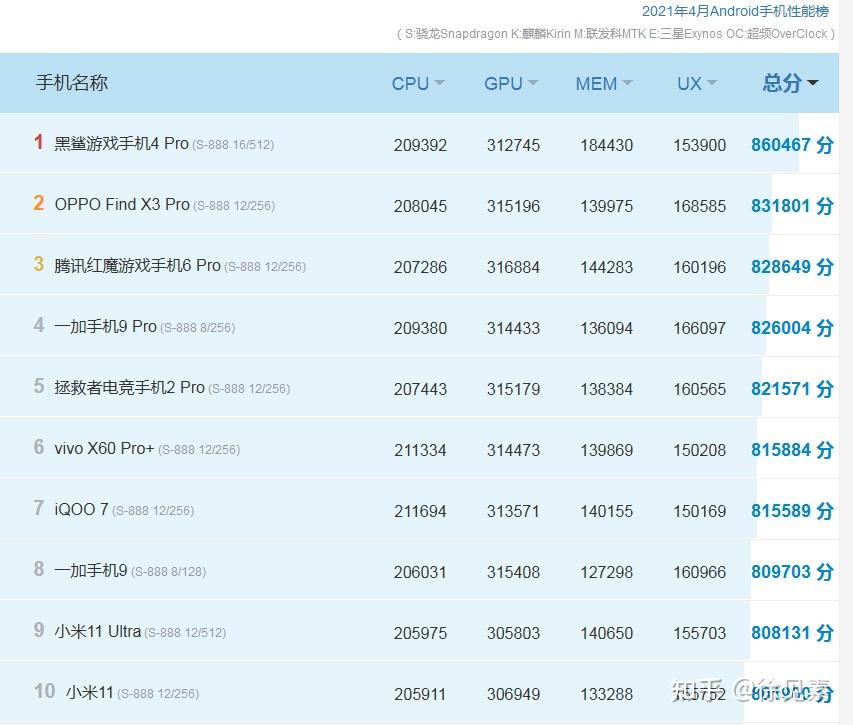Select UX score 168585

click(700, 206)
